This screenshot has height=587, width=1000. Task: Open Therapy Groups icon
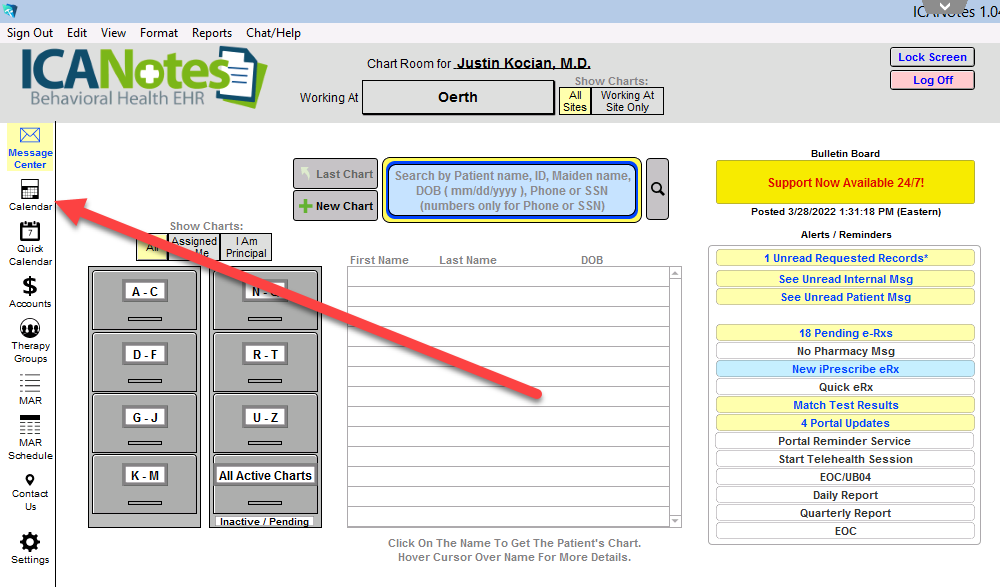(30, 329)
